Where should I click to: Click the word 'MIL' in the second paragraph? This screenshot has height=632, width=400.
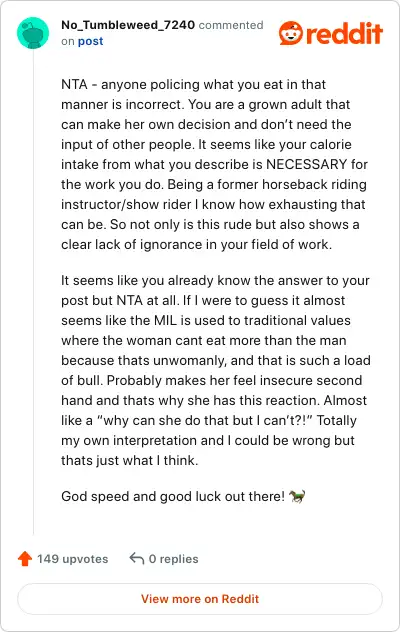click(x=165, y=320)
